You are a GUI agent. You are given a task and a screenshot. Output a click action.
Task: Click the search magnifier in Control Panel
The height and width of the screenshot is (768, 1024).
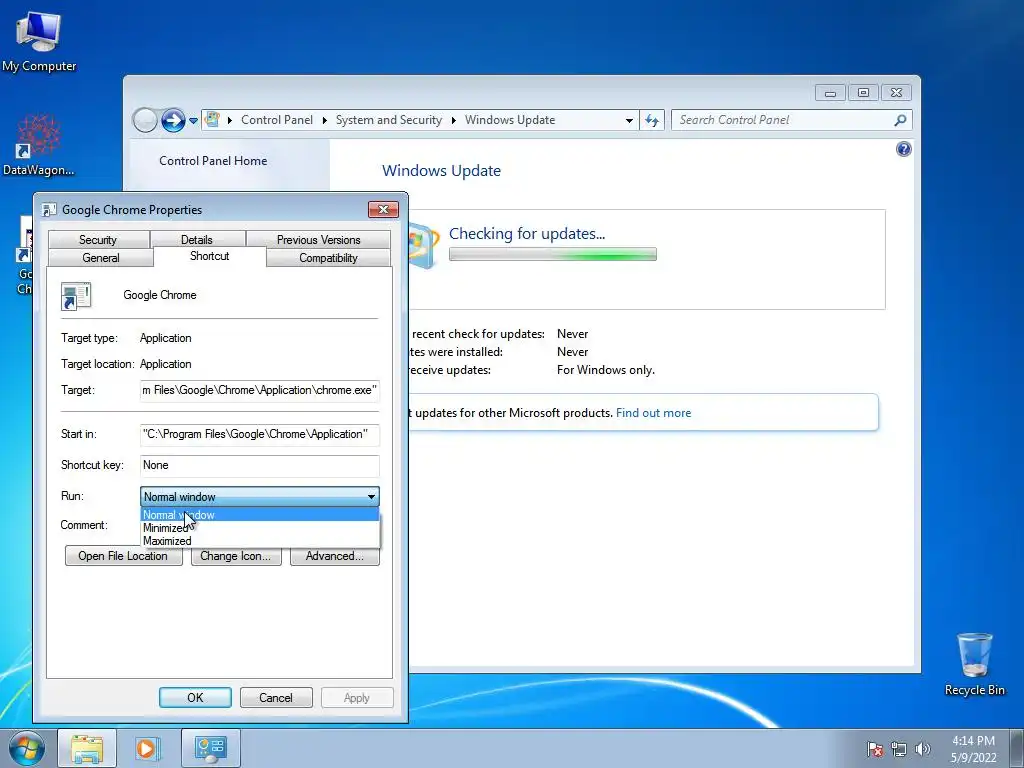900,120
